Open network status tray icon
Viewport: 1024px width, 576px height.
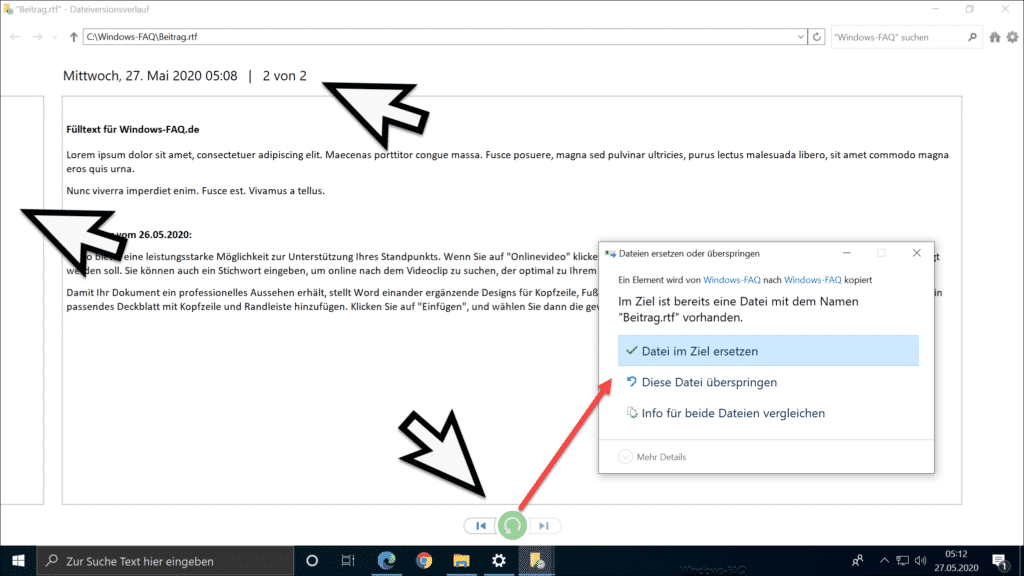click(903, 560)
